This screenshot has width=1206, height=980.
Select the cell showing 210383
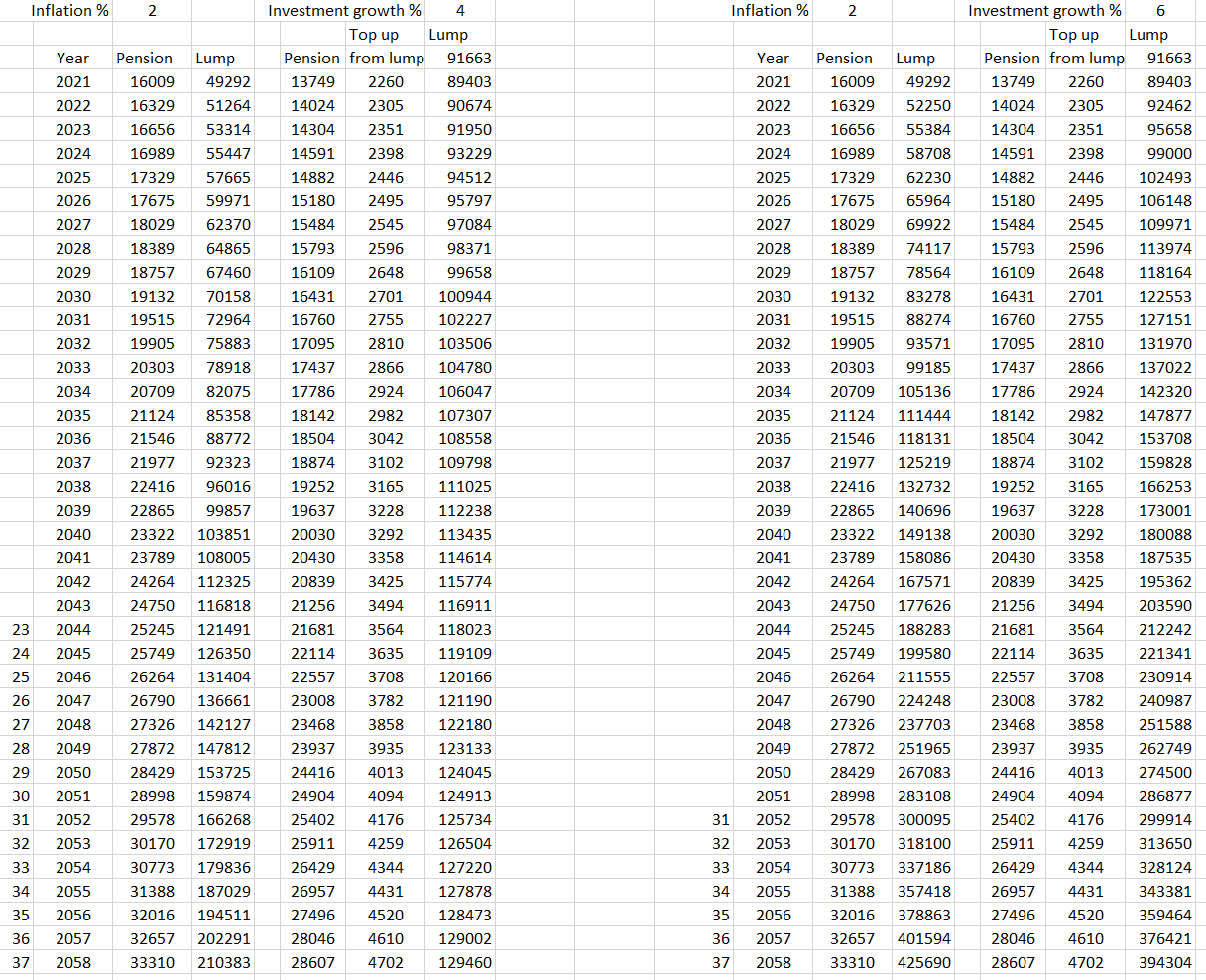click(x=223, y=963)
